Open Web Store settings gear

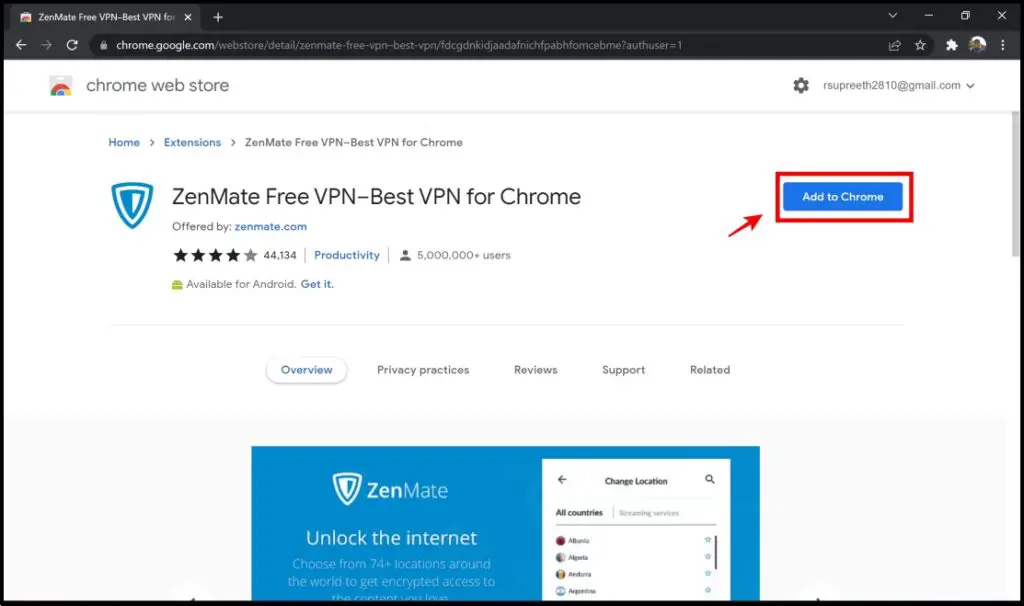coord(801,85)
